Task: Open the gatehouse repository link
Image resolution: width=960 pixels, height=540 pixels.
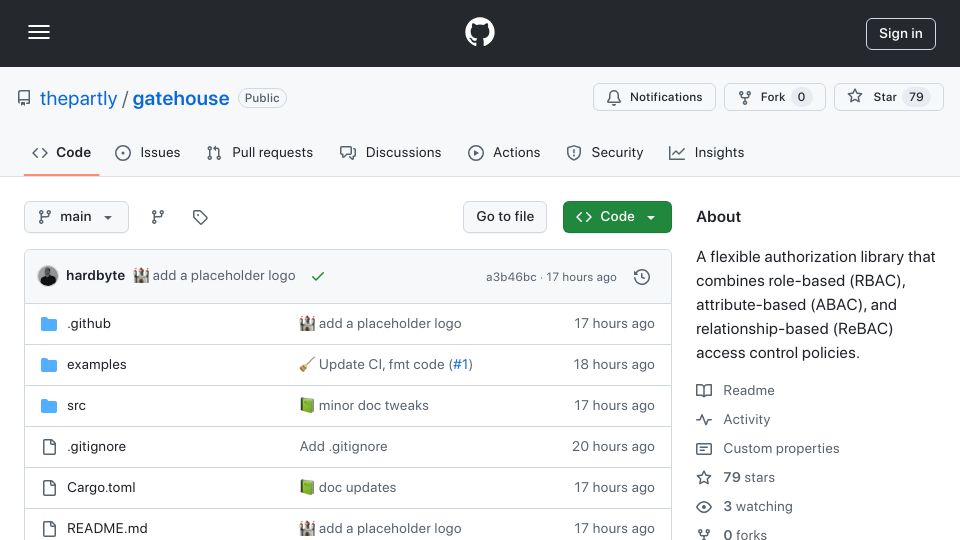Action: [181, 99]
